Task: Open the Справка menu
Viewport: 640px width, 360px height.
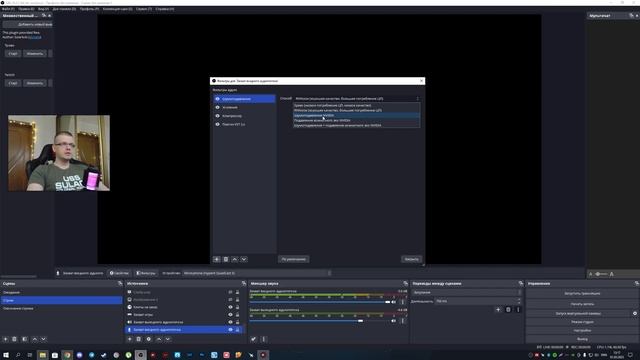Action: (164, 9)
